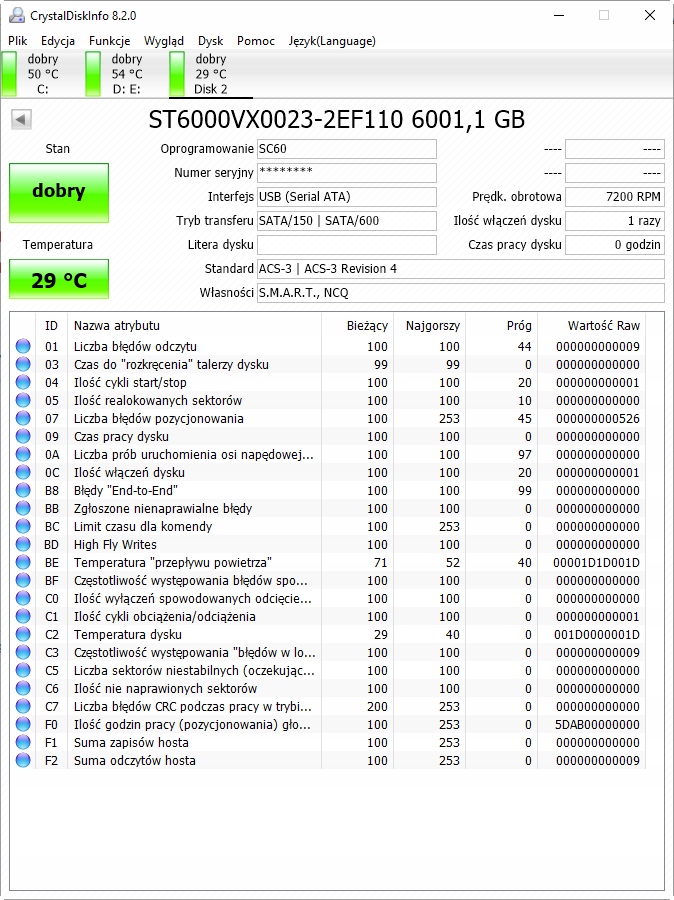The height and width of the screenshot is (900, 674).
Task: Click status orb for BB nienaprawialne błędy
Action: (23, 509)
